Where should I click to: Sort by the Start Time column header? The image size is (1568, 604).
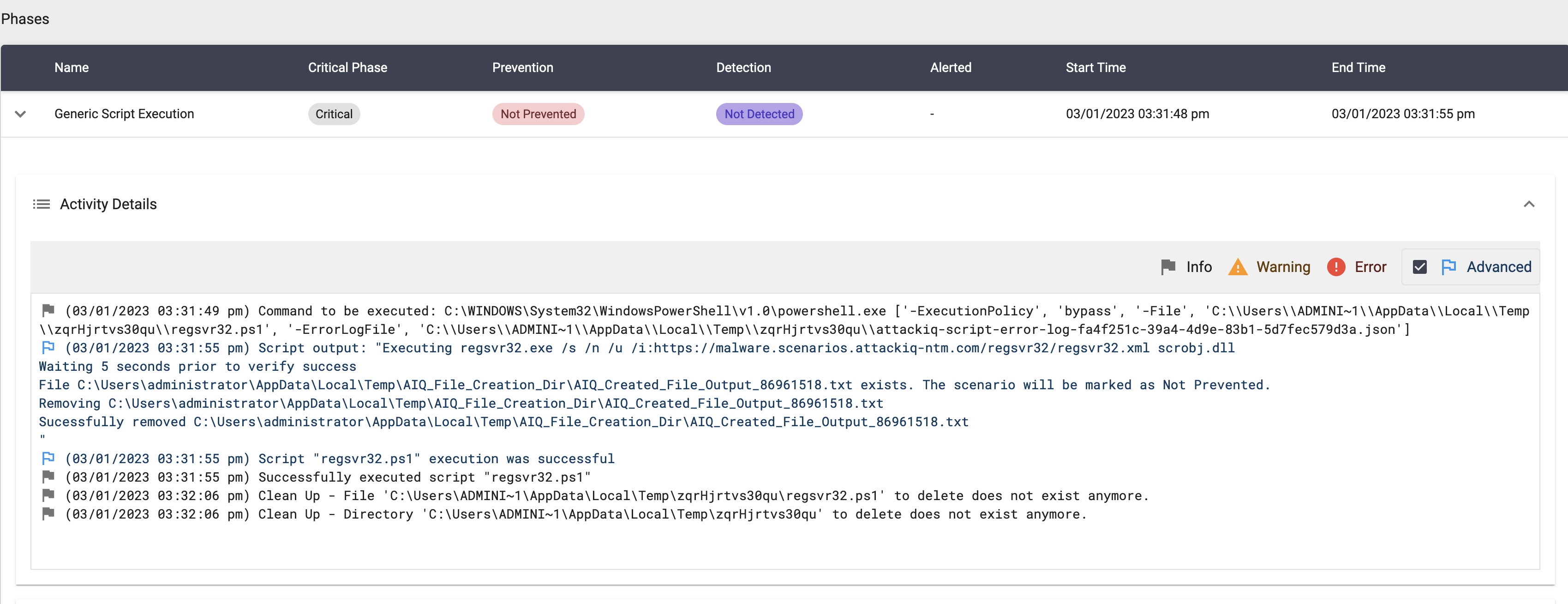click(x=1095, y=67)
